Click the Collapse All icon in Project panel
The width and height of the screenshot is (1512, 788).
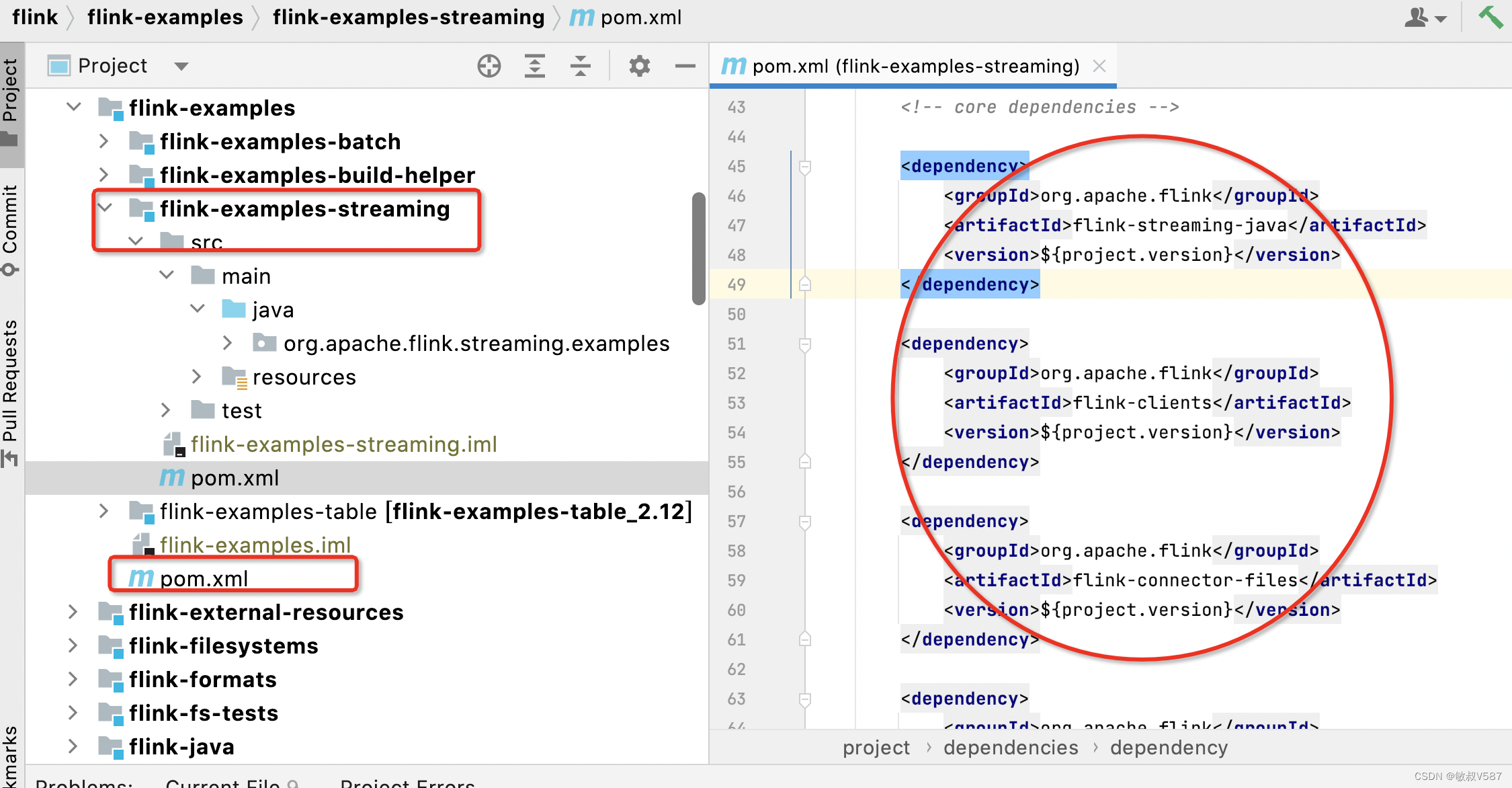point(581,66)
